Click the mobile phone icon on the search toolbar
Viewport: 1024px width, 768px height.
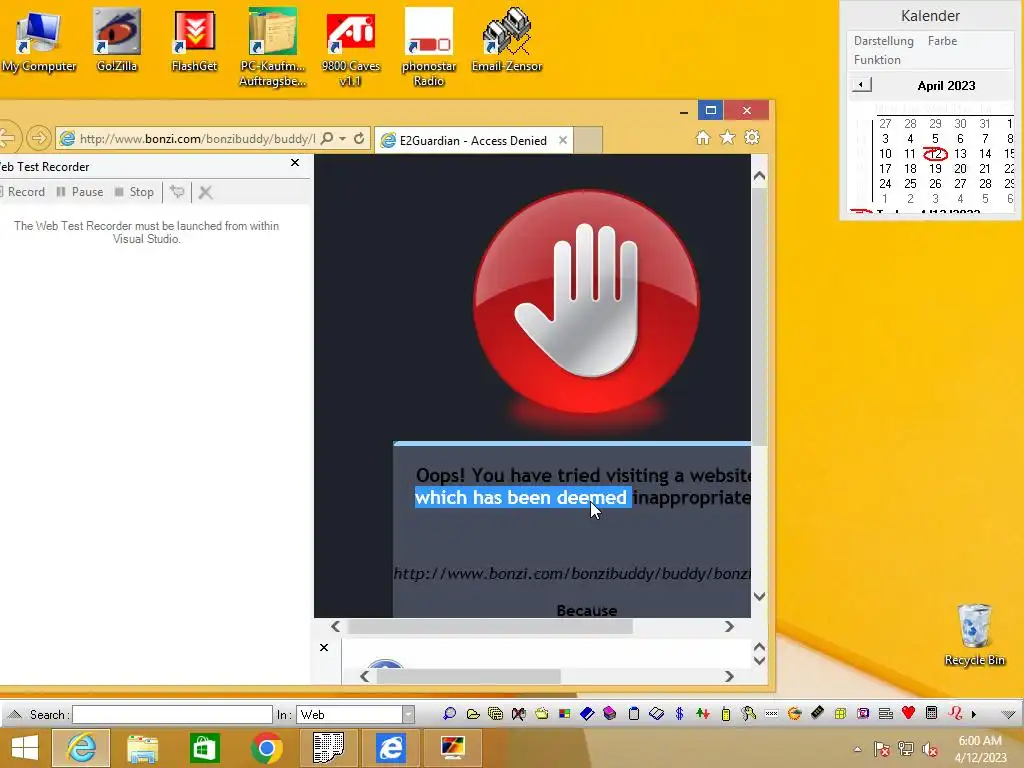click(x=726, y=714)
